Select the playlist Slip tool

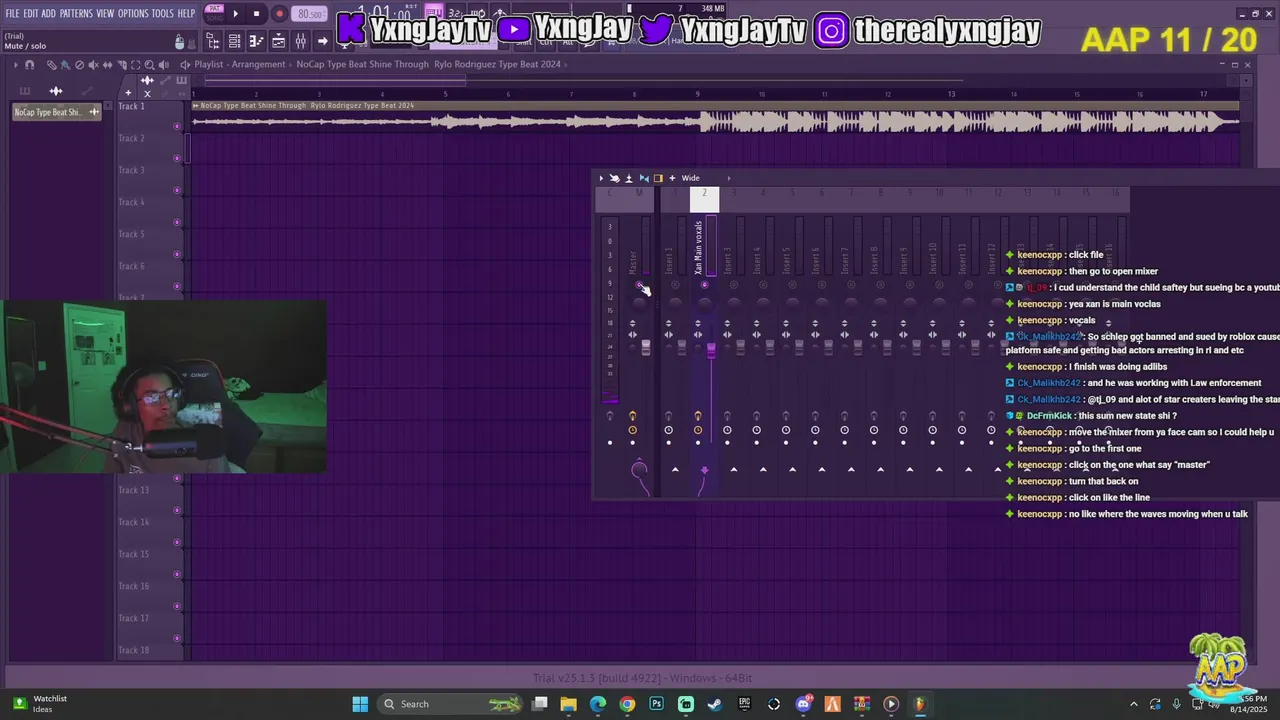pos(107,65)
